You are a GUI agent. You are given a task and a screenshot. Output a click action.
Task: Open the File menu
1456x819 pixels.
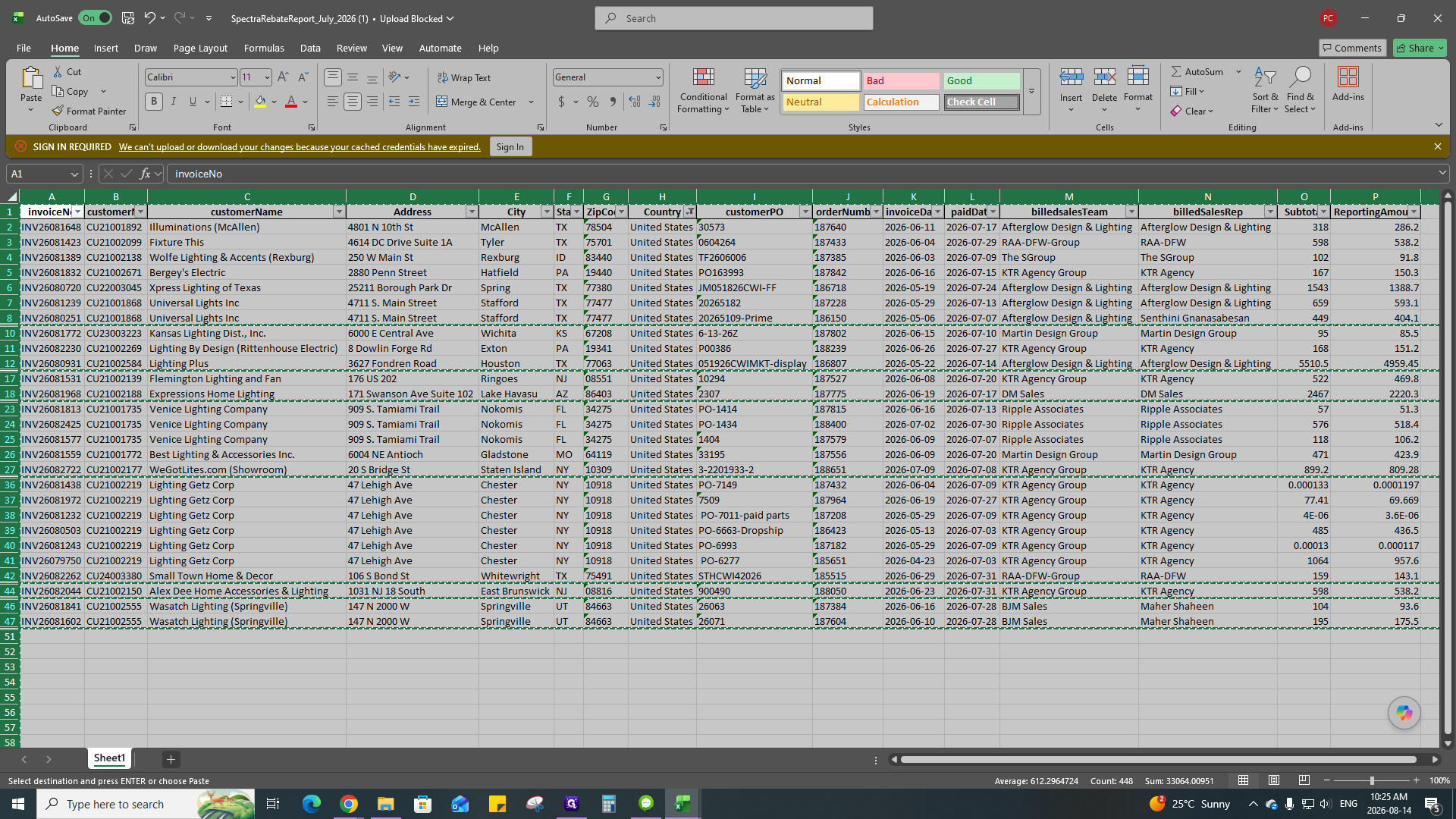pos(24,48)
